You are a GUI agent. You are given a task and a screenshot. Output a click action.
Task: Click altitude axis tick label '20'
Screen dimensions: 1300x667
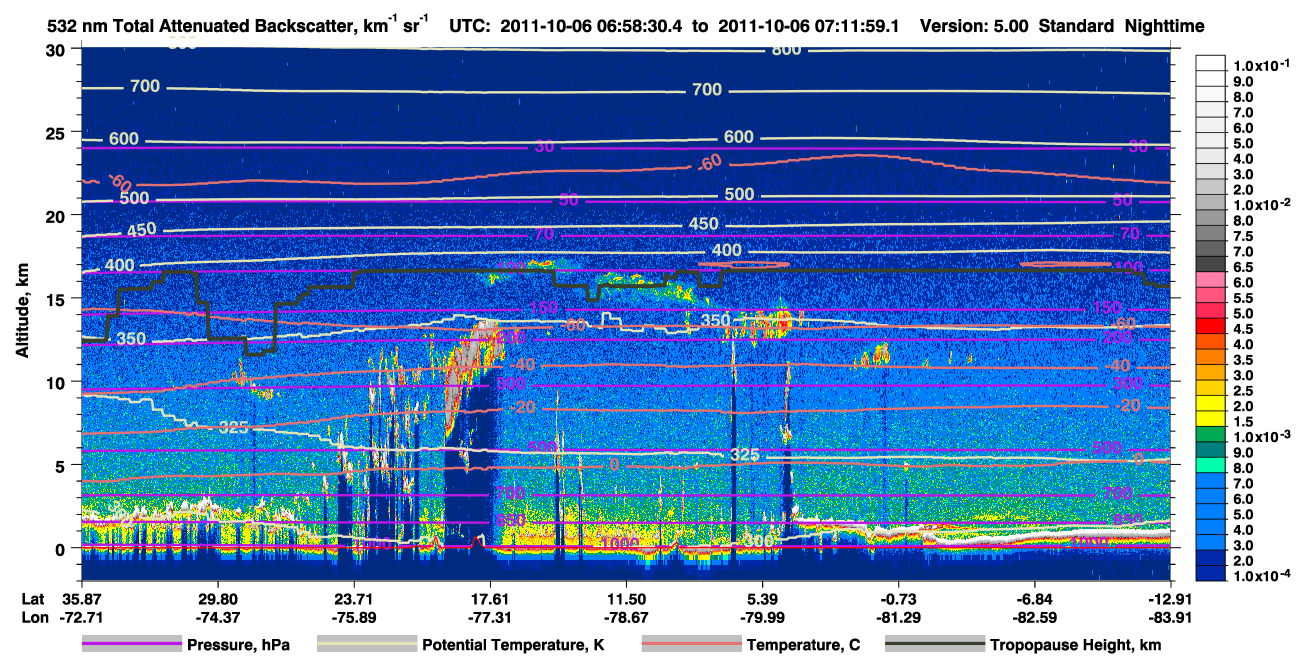point(58,216)
